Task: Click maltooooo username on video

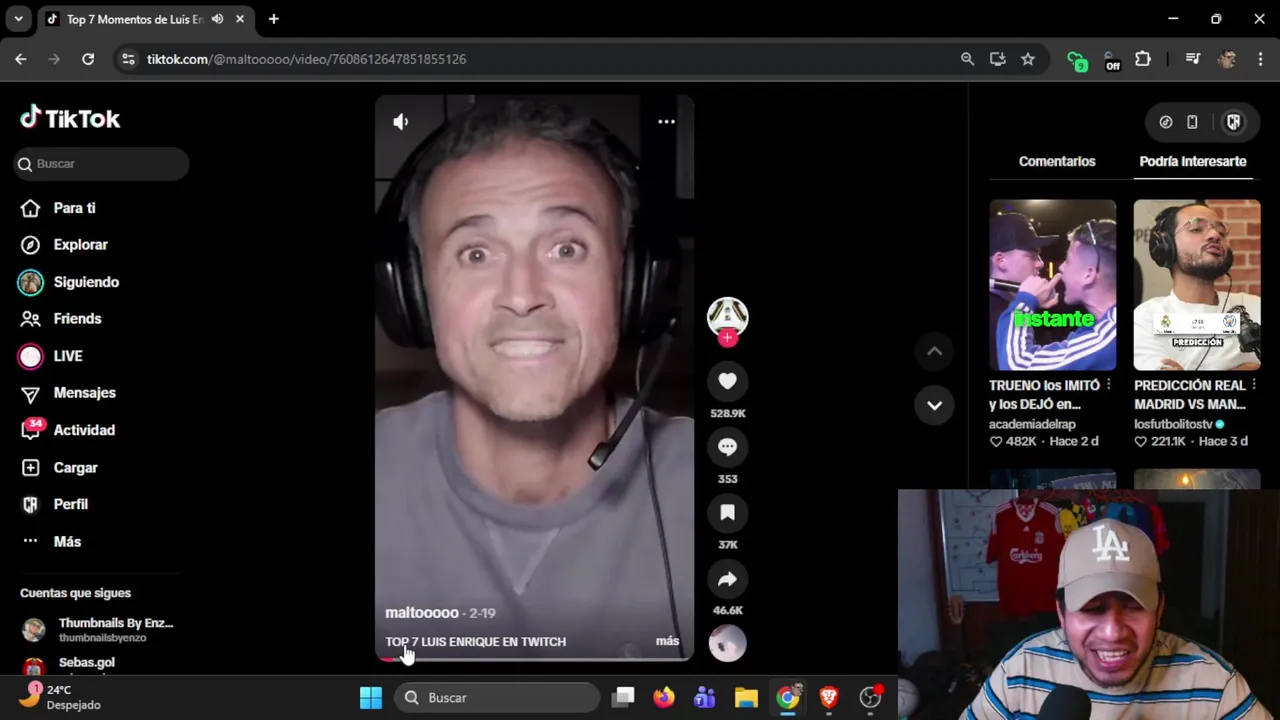Action: point(422,613)
